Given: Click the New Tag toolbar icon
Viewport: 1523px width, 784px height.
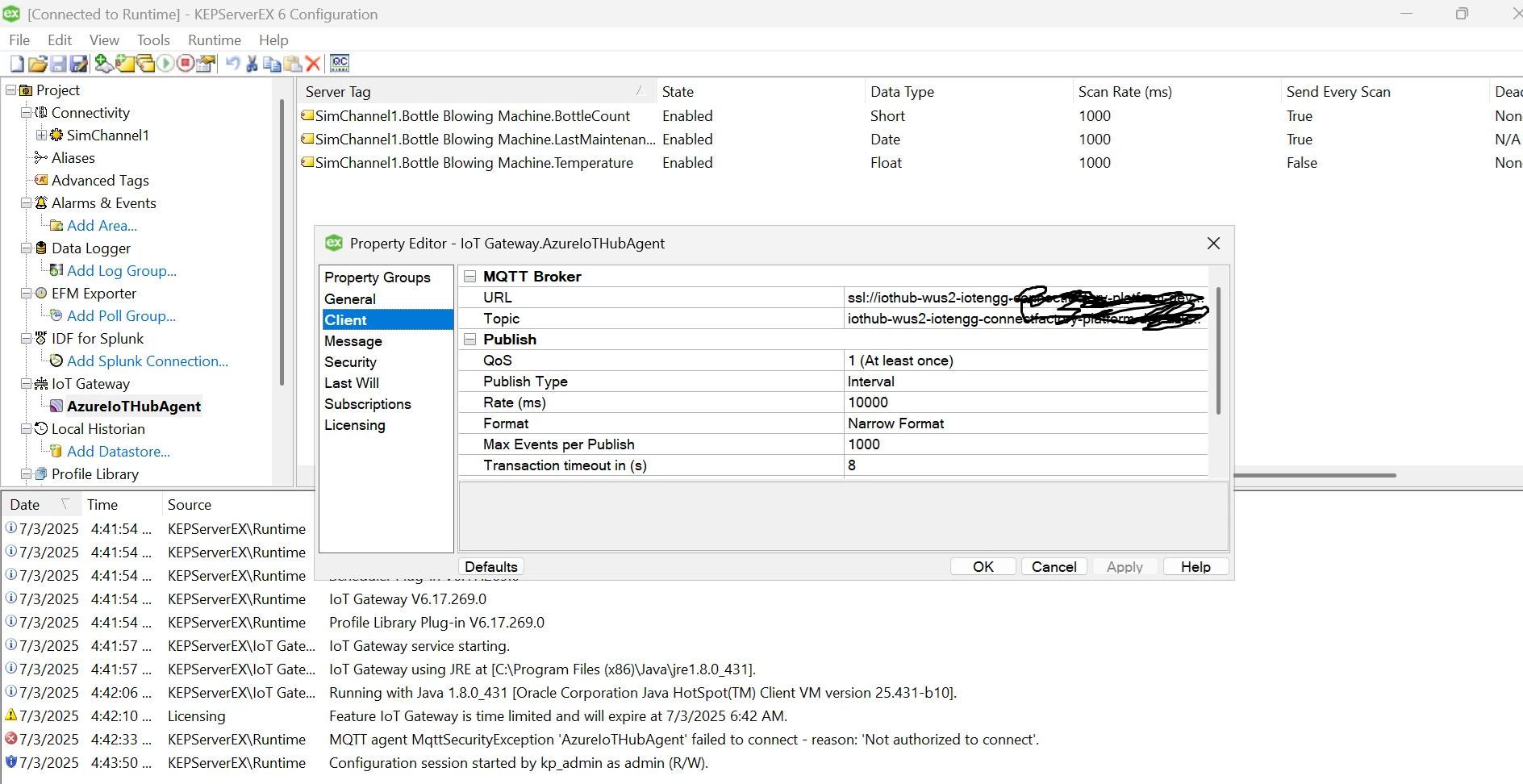Looking at the screenshot, I should pos(125,64).
